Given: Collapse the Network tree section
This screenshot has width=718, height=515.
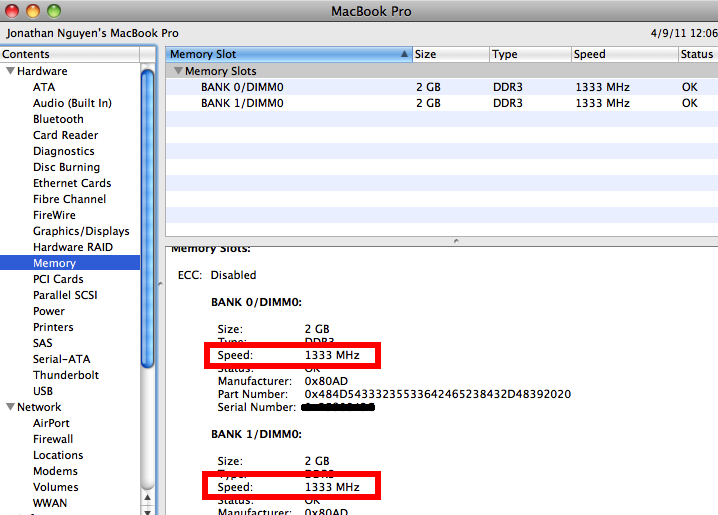Looking at the screenshot, I should (x=10, y=407).
